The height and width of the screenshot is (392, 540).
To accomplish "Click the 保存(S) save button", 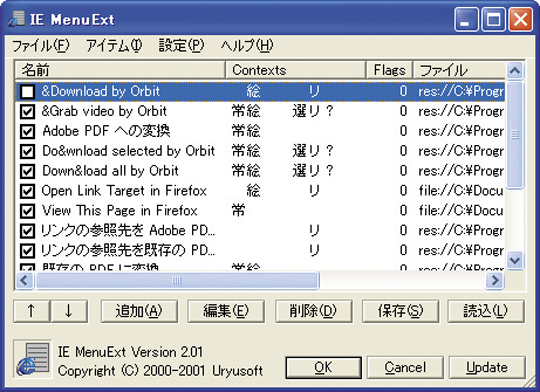I will pyautogui.click(x=401, y=311).
